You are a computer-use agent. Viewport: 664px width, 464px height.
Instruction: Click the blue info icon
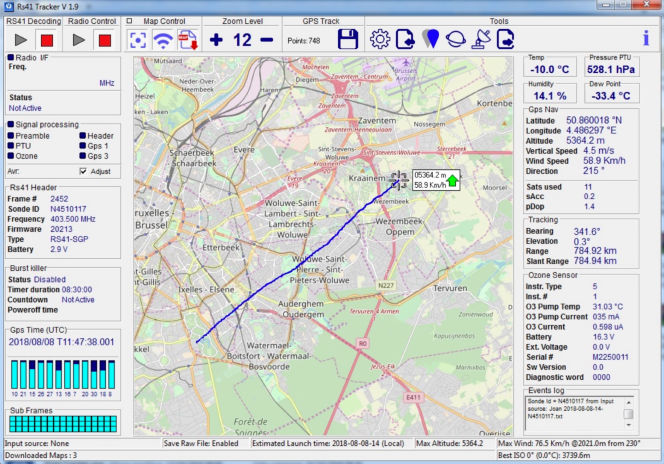(x=646, y=39)
